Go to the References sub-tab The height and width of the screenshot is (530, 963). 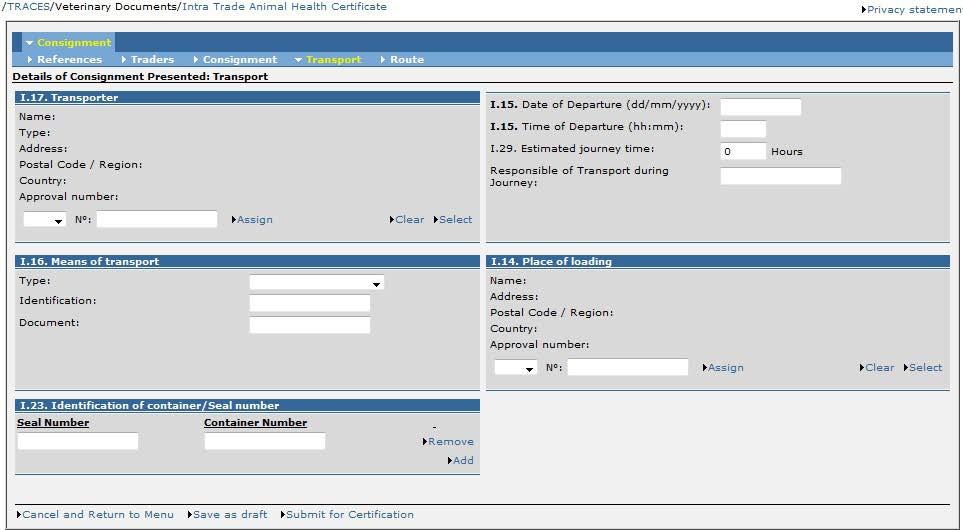point(69,60)
